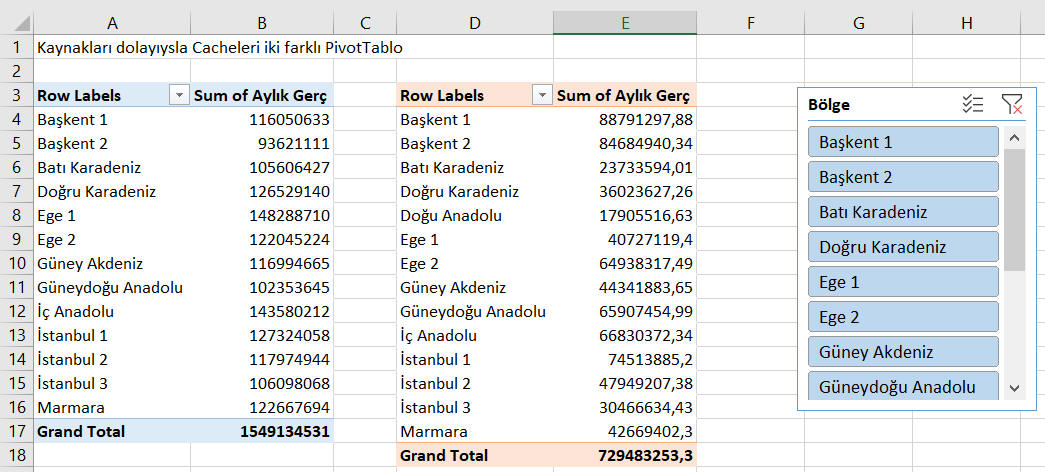Viewport: 1045px width, 472px height.
Task: Click the select-all corner triangle
Action: click(16, 23)
